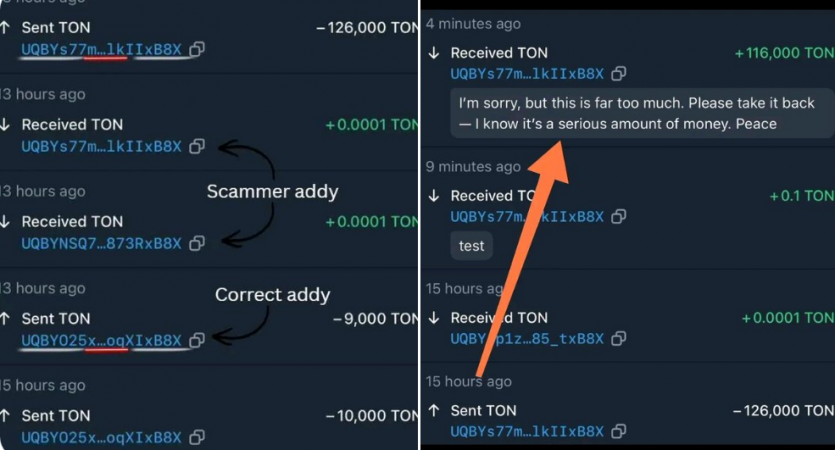Copy address of the -126,000 TON transaction on left

point(197,50)
